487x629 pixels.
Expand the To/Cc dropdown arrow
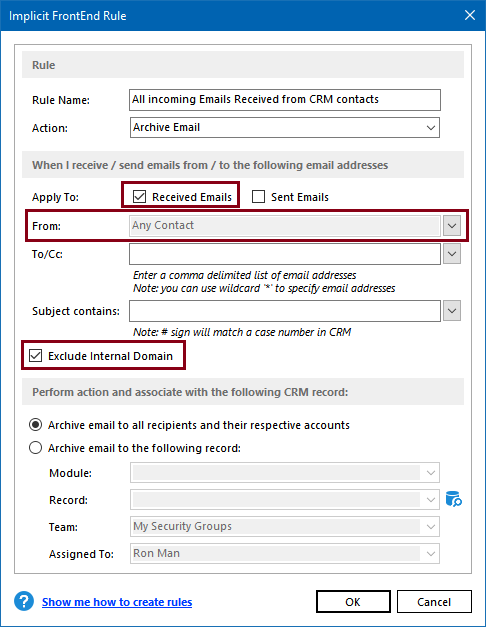tap(452, 254)
